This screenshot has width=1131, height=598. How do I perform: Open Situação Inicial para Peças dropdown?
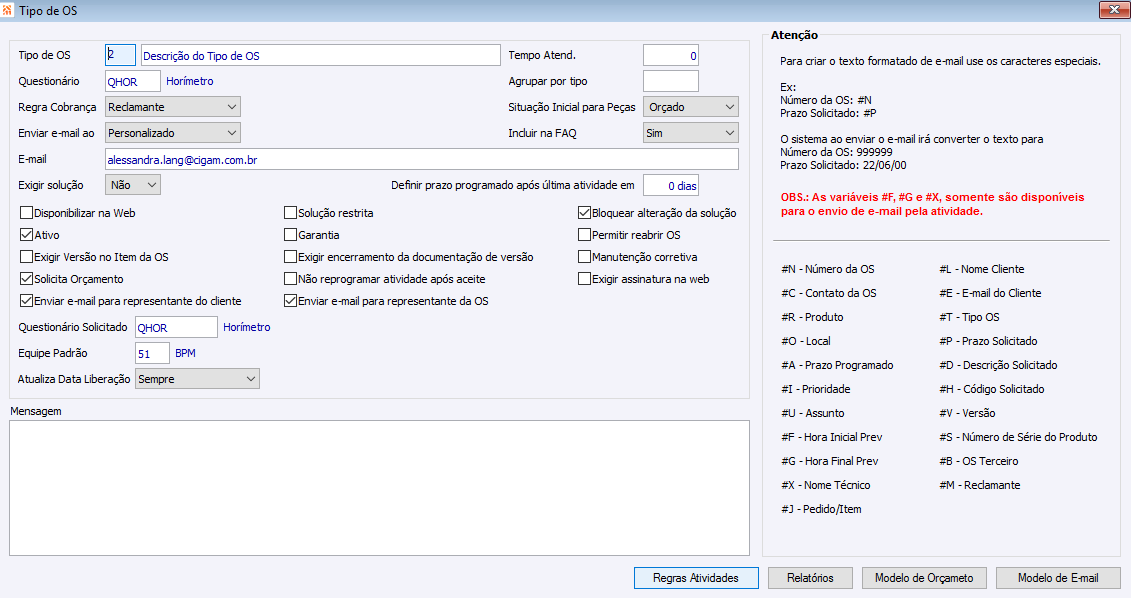690,107
